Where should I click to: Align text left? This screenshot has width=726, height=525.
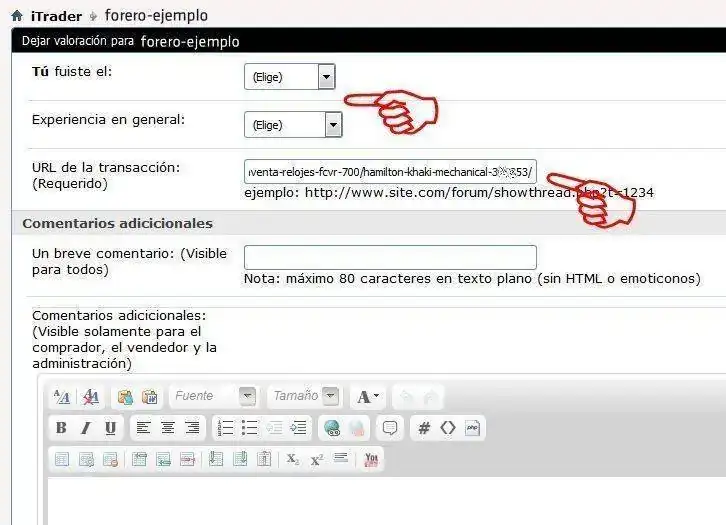point(144,428)
